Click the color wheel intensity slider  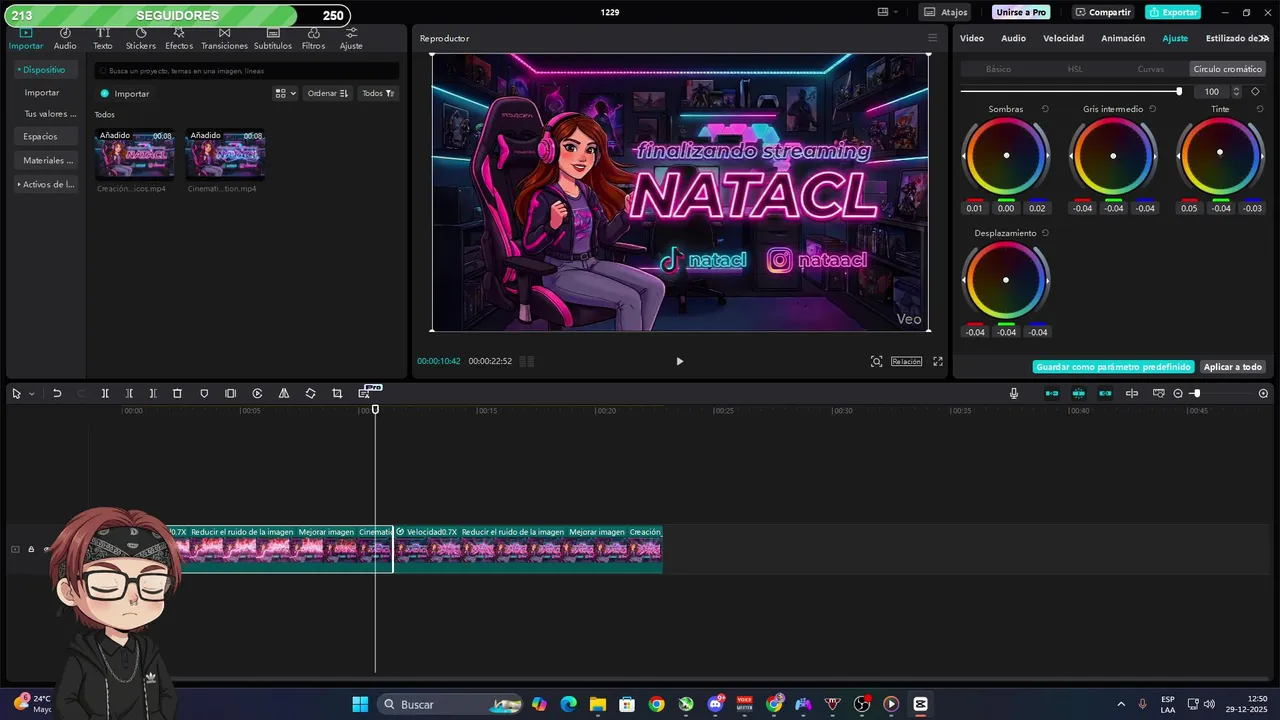pyautogui.click(x=1071, y=91)
